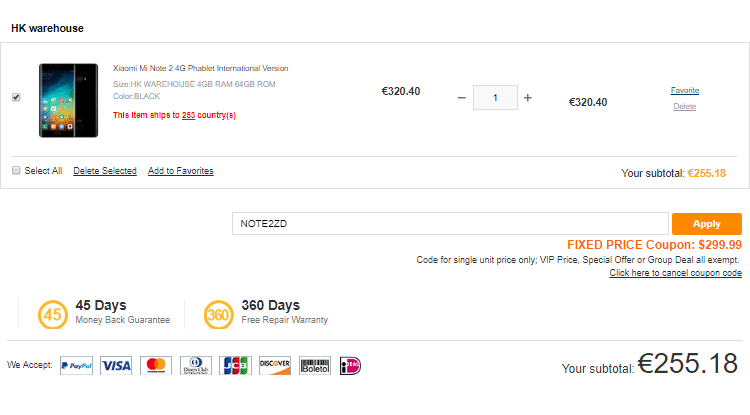Click the PayPal payment icon

click(x=76, y=366)
